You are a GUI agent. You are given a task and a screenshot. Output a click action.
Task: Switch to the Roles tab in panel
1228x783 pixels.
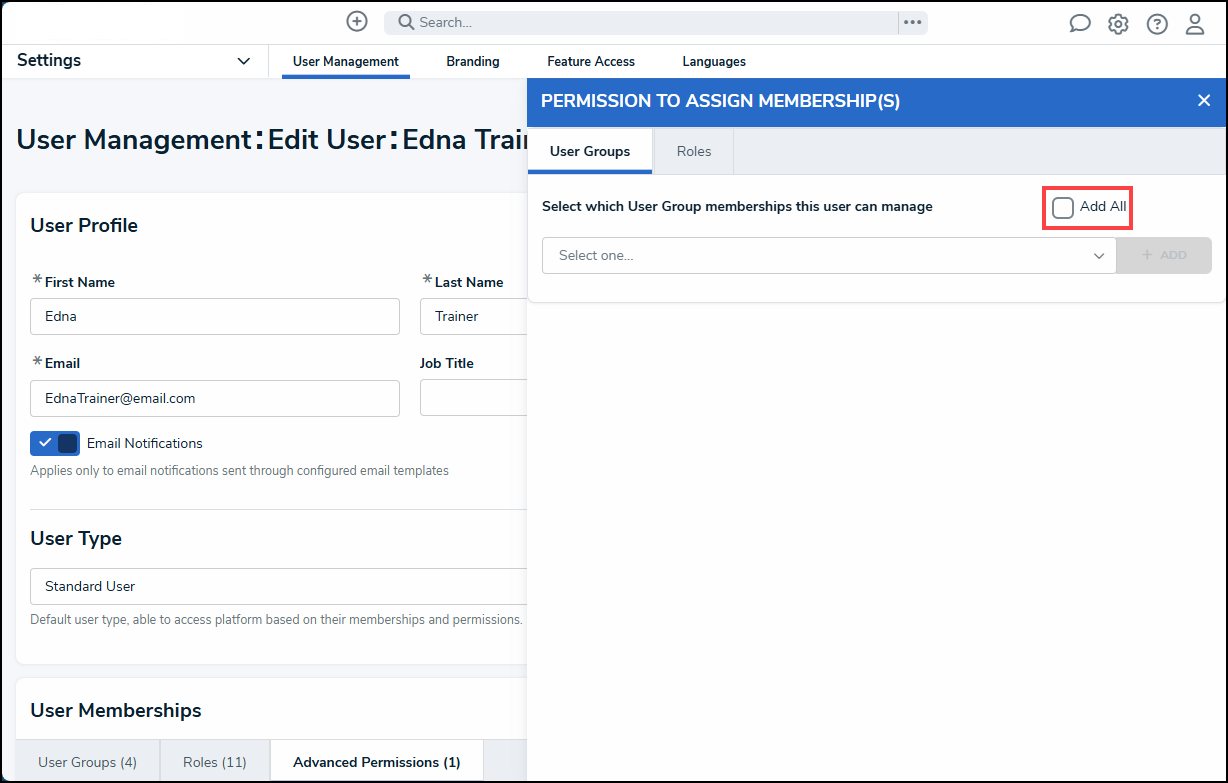(x=694, y=151)
